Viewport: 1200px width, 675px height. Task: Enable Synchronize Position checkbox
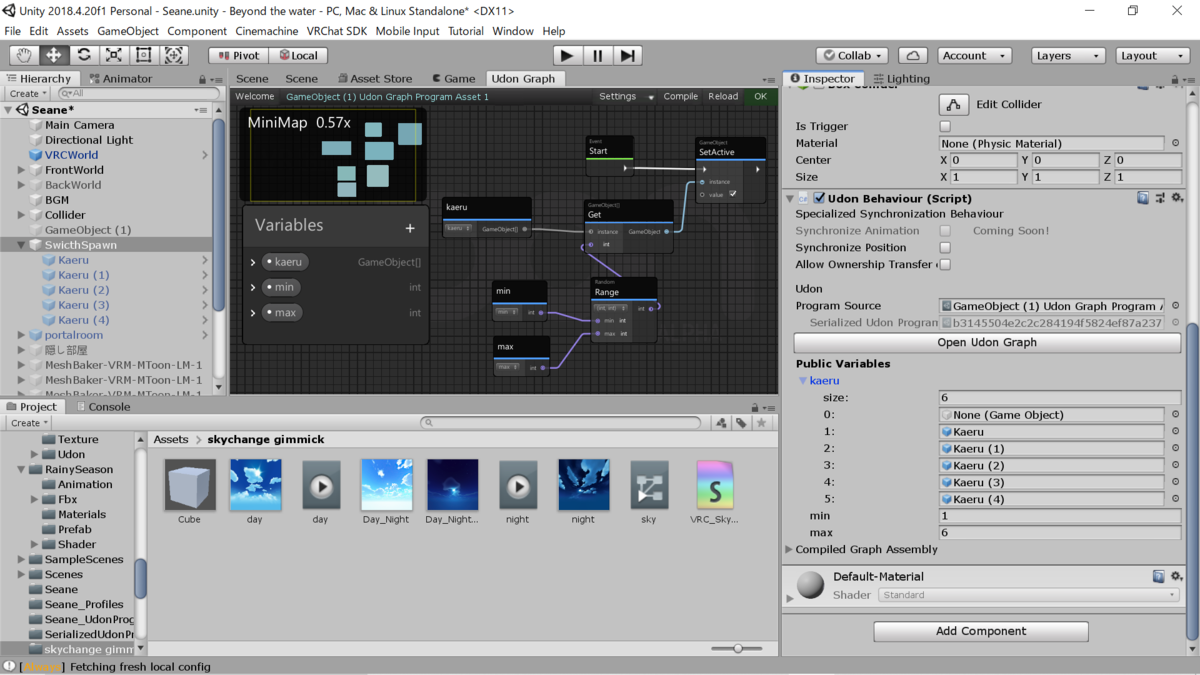pos(945,247)
